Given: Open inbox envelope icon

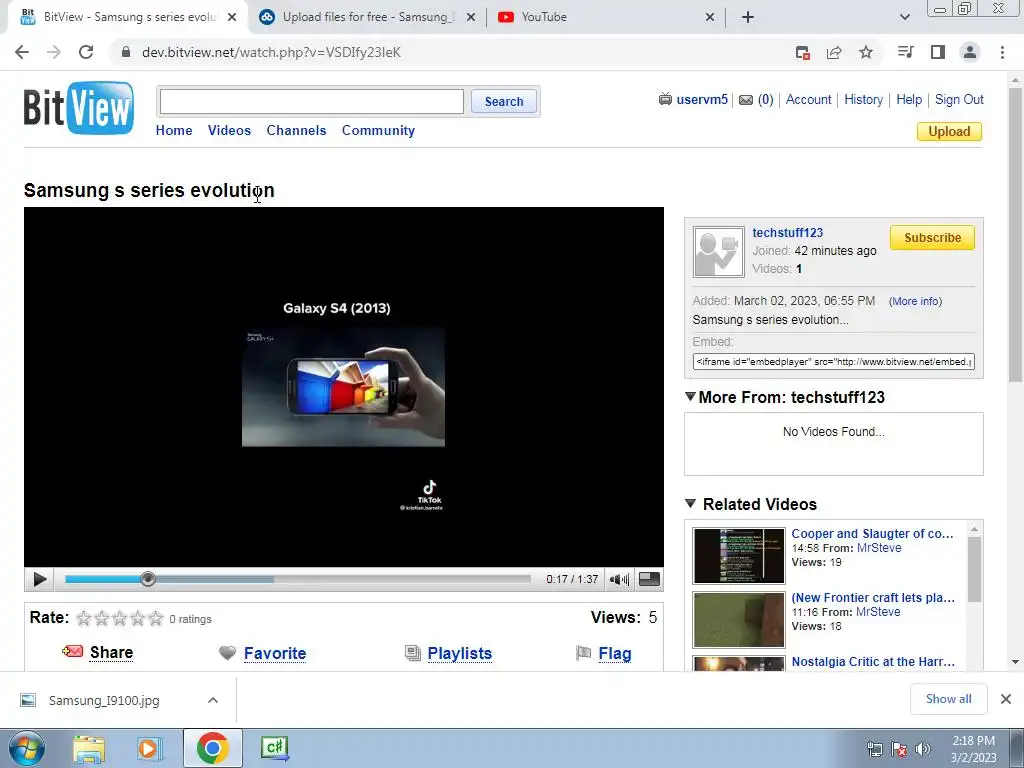Looking at the screenshot, I should pos(746,100).
